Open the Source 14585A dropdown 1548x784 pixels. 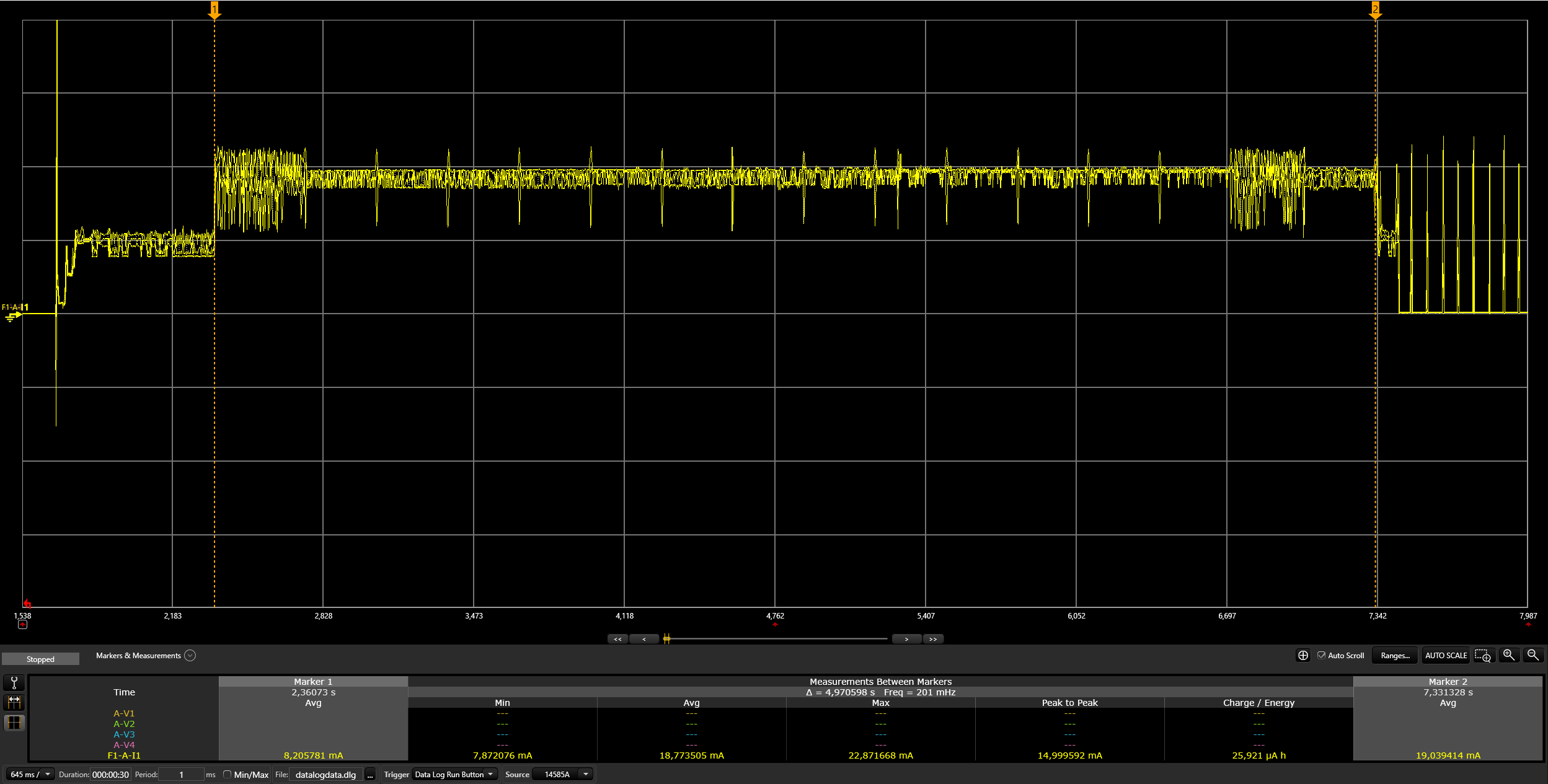click(x=562, y=774)
